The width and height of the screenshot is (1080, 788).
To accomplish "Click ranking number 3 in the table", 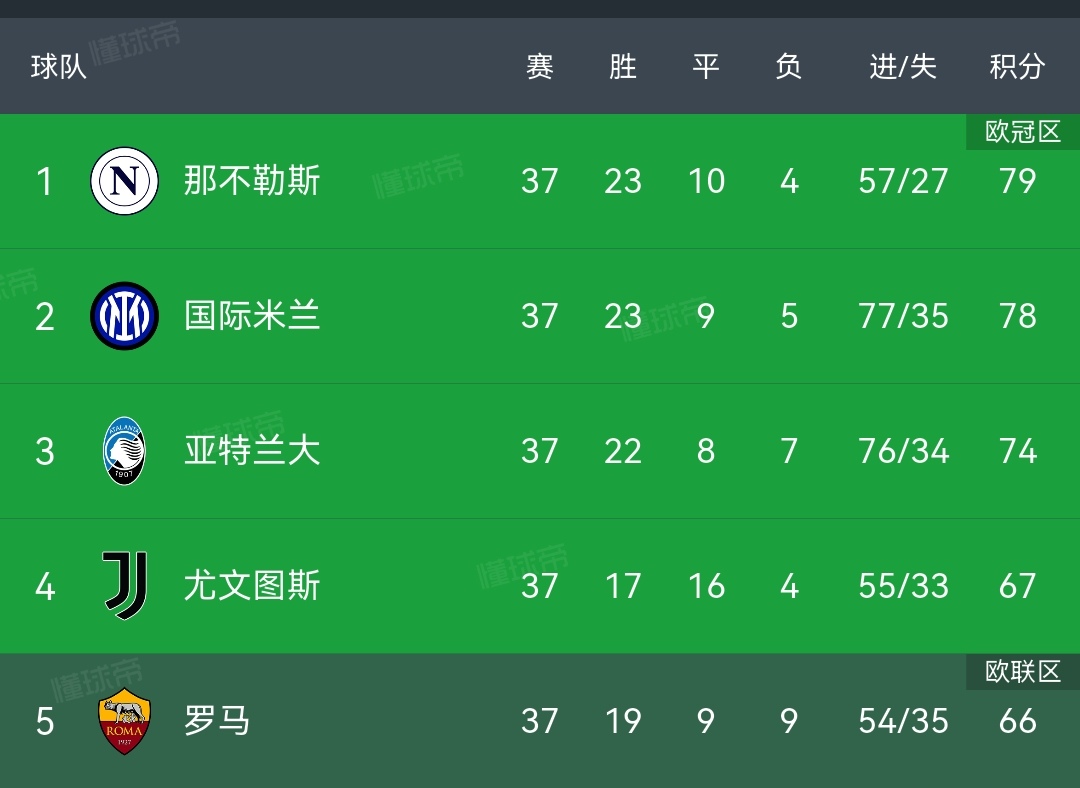I will click(45, 451).
